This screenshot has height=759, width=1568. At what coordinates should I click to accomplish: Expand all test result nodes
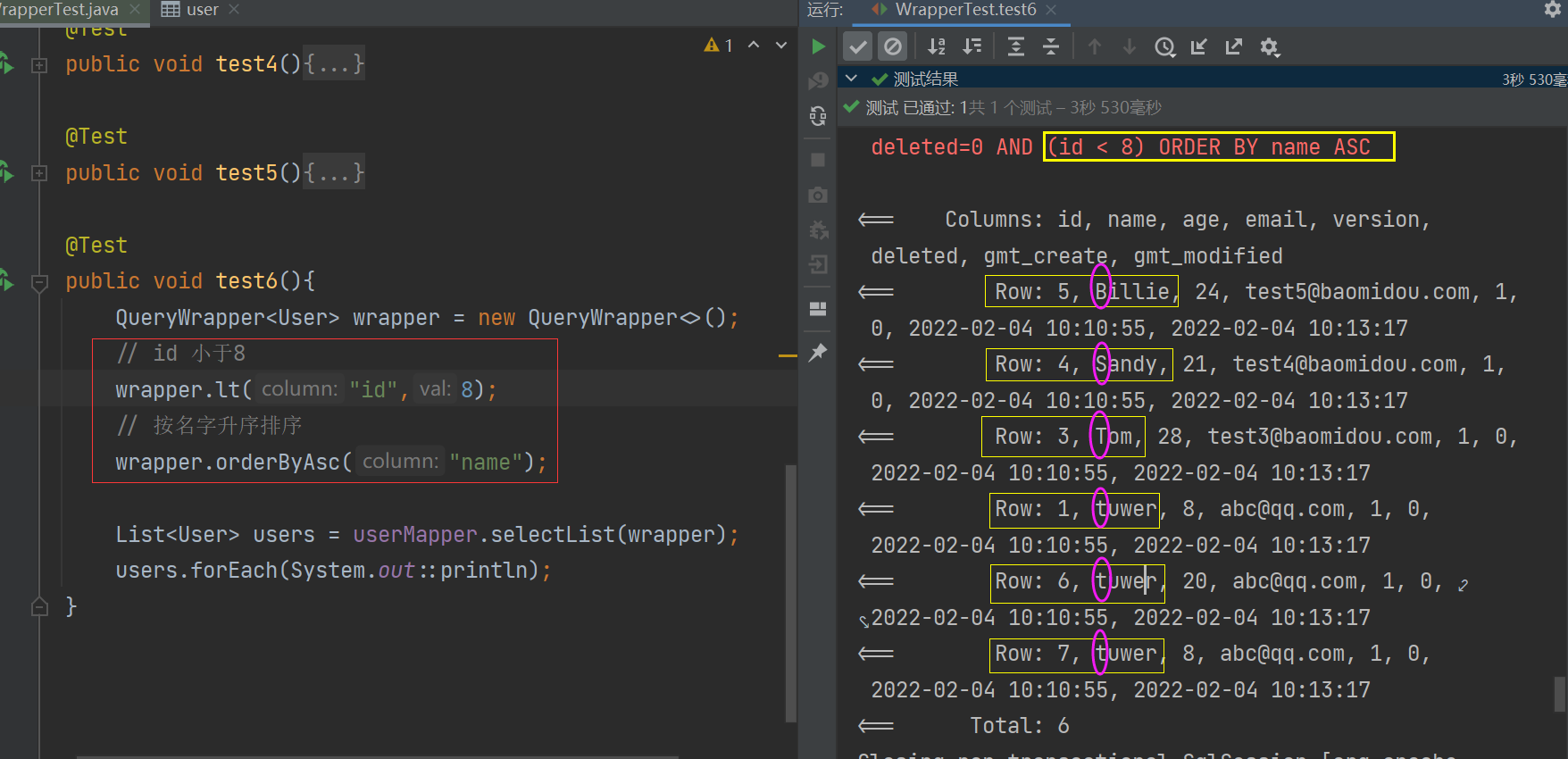tap(1015, 46)
